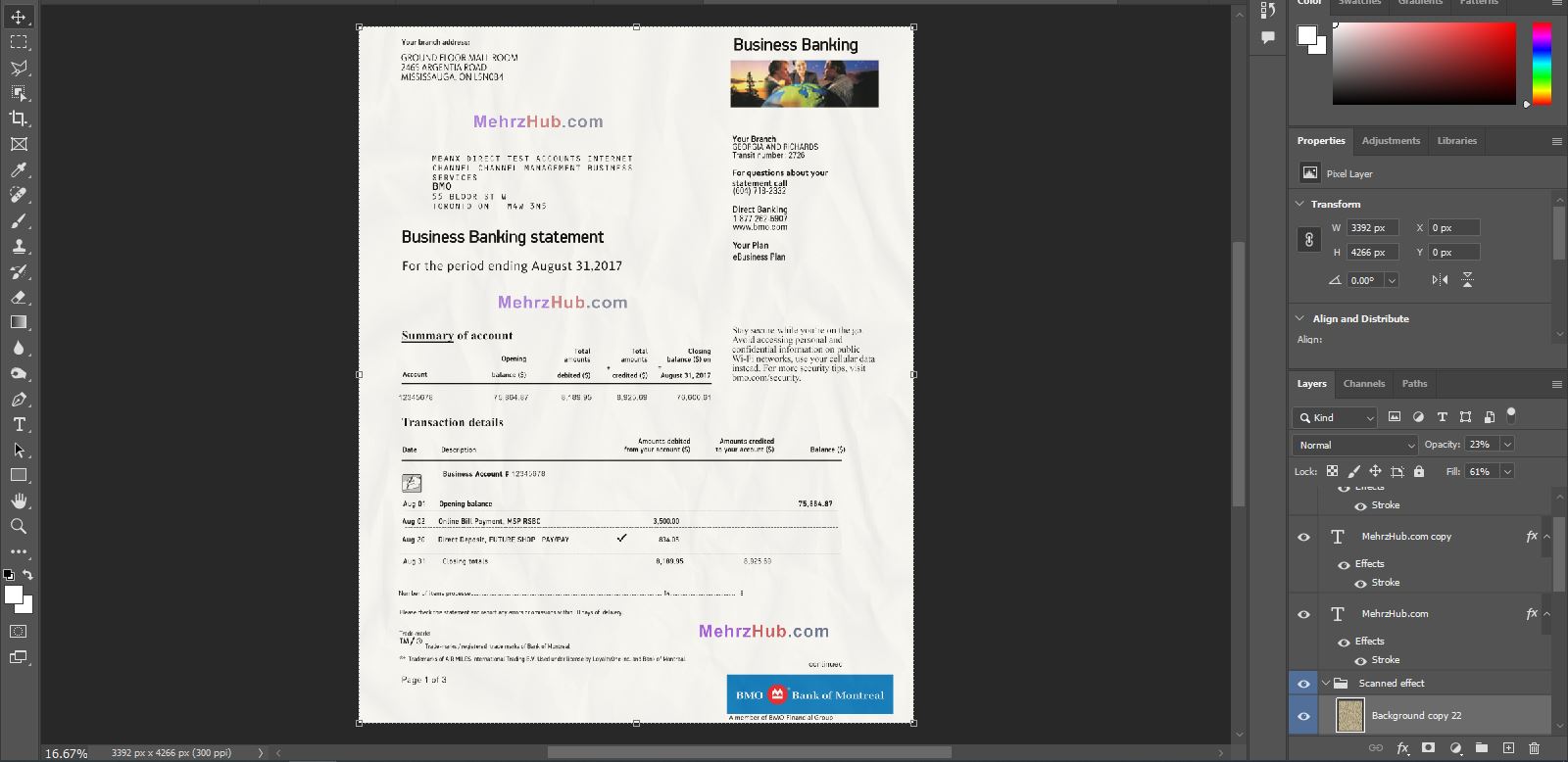This screenshot has height=762, width=1568.
Task: Create a new layer
Action: pyautogui.click(x=1509, y=748)
